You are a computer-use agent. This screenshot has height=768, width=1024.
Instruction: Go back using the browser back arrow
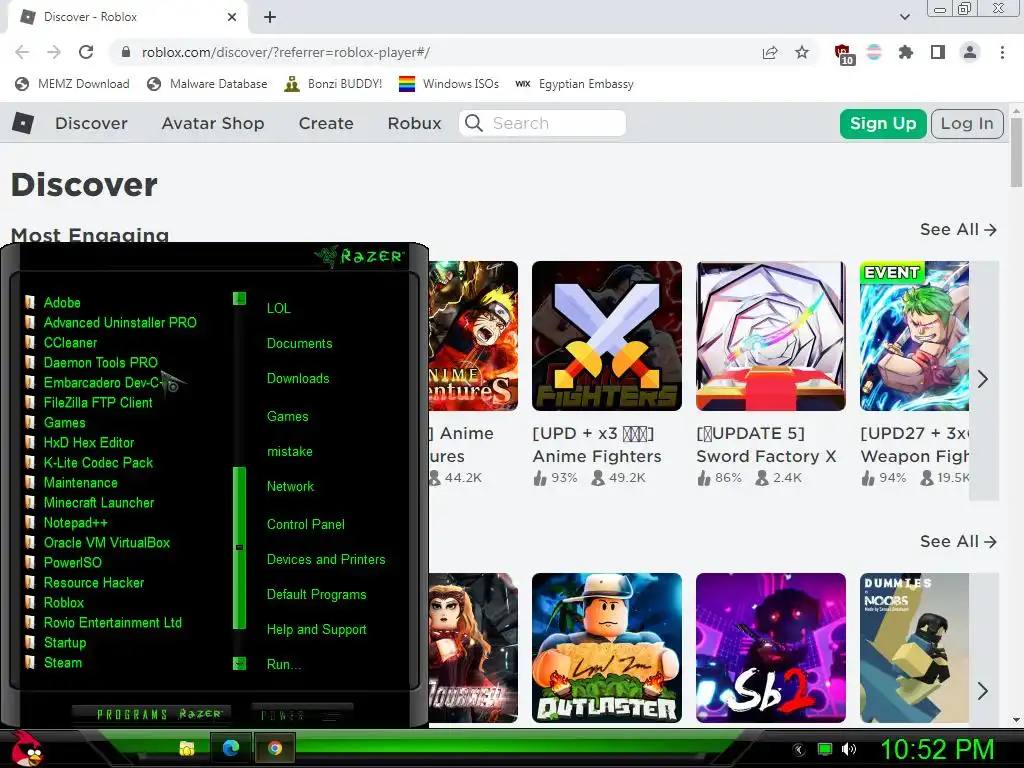pyautogui.click(x=22, y=52)
